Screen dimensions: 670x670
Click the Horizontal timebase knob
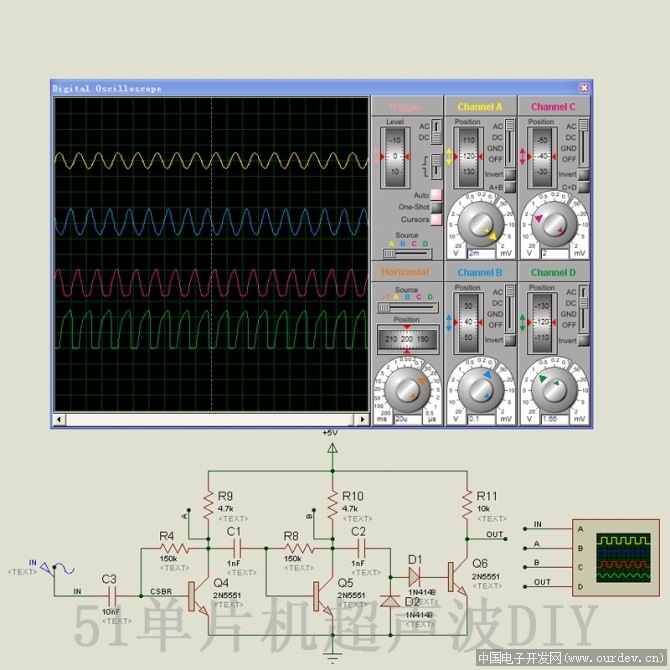pyautogui.click(x=406, y=390)
